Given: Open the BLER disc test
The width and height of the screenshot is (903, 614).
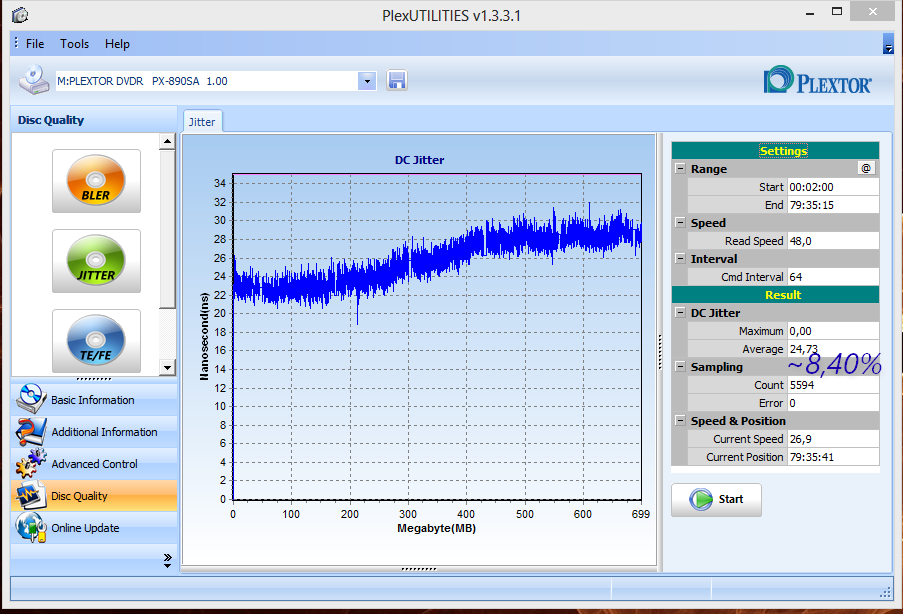Looking at the screenshot, I should point(96,181).
